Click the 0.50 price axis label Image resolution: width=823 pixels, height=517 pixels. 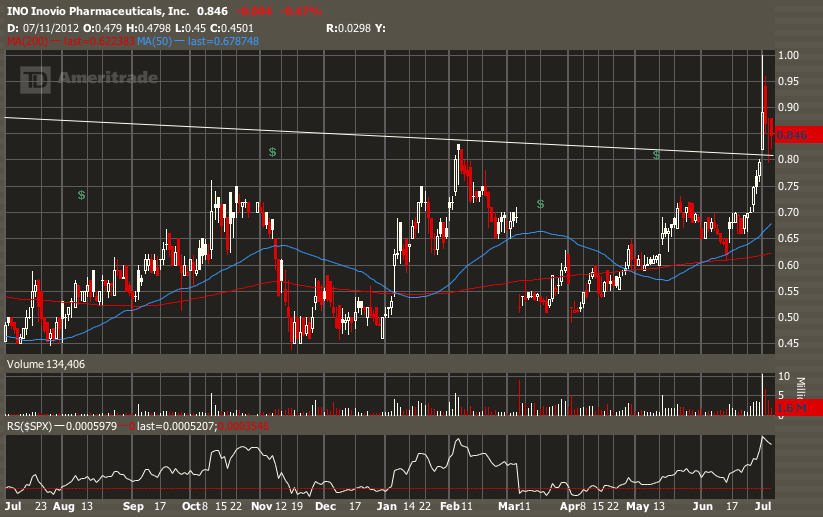pyautogui.click(x=787, y=318)
